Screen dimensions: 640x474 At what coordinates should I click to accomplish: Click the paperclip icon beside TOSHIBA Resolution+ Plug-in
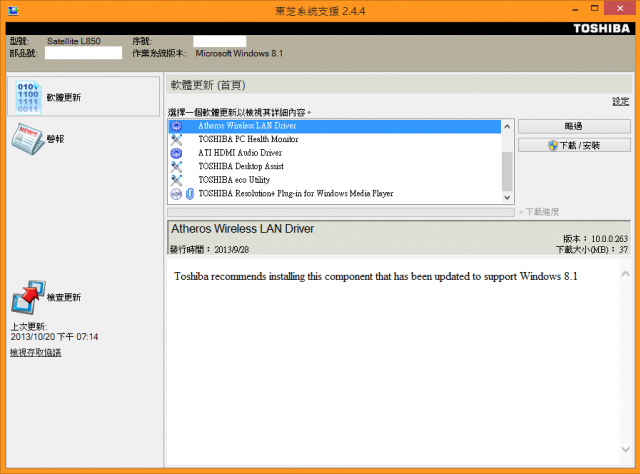190,194
